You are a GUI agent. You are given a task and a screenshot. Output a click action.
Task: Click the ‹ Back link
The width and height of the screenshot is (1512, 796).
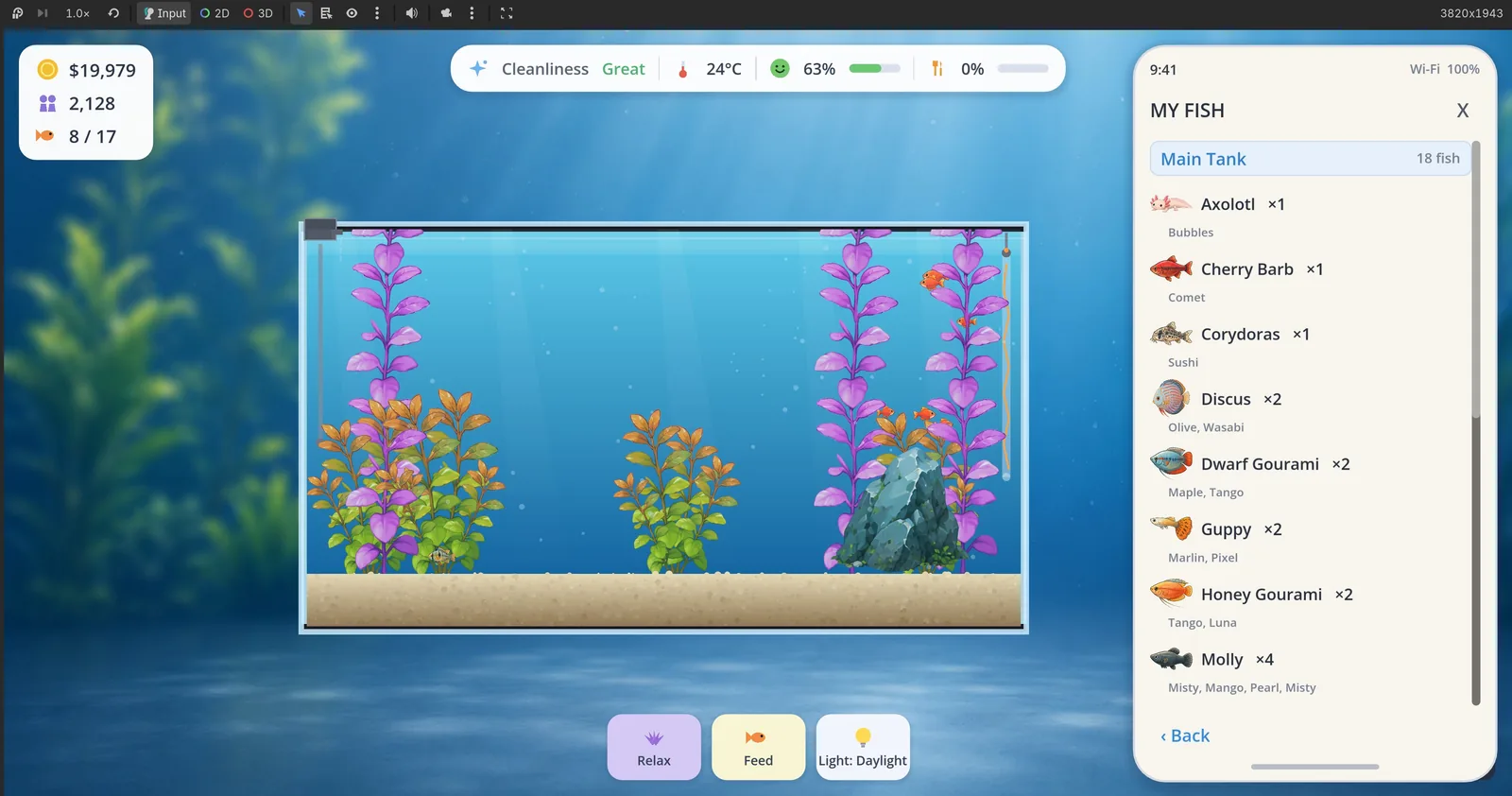(x=1185, y=735)
